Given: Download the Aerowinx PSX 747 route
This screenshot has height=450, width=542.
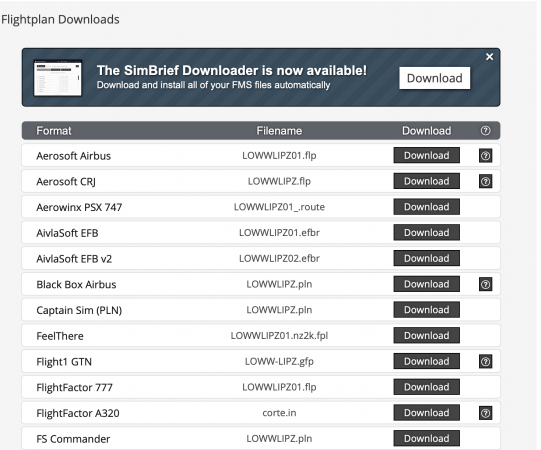Looking at the screenshot, I should [x=427, y=207].
